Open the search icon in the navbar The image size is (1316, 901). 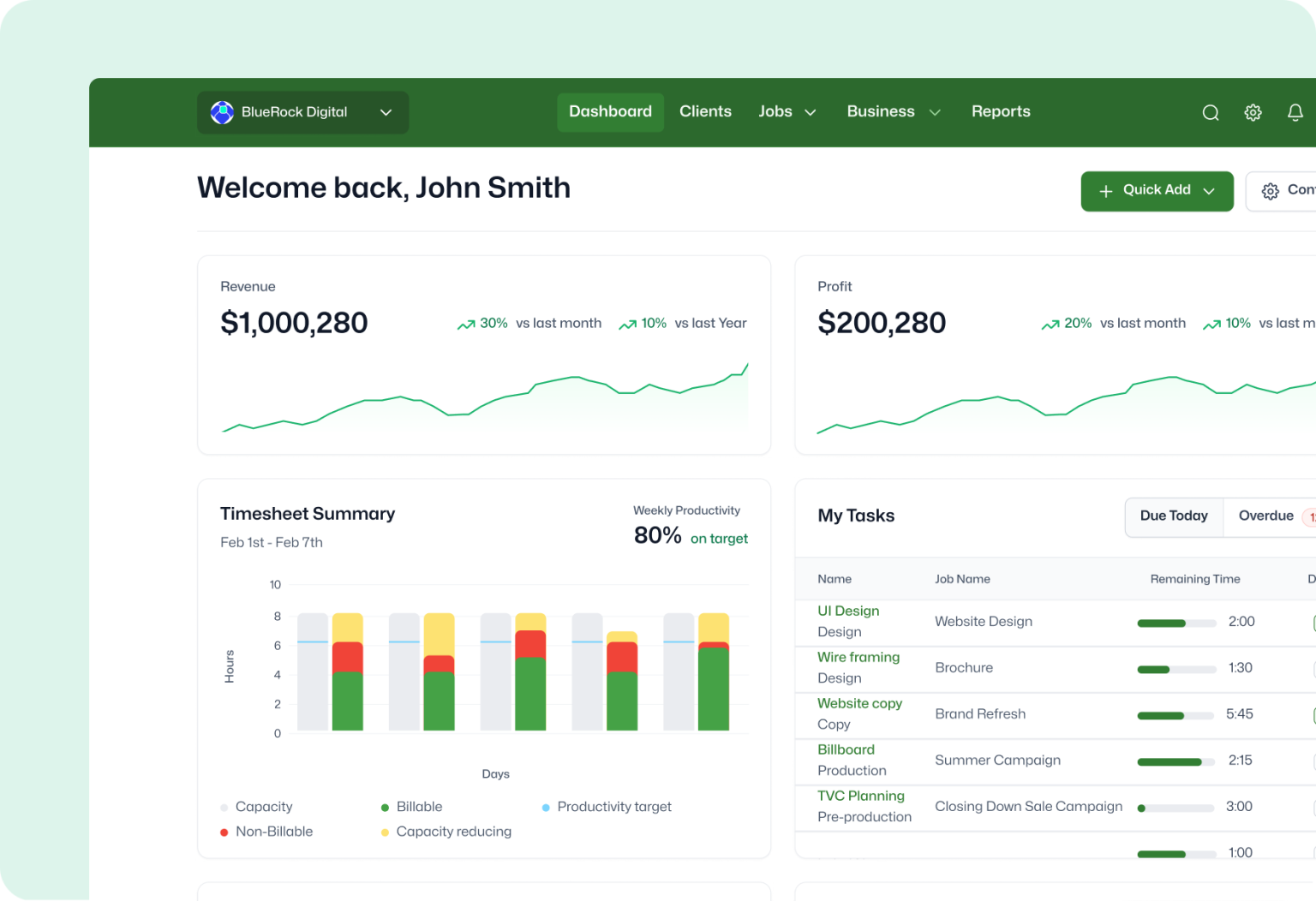[1210, 112]
